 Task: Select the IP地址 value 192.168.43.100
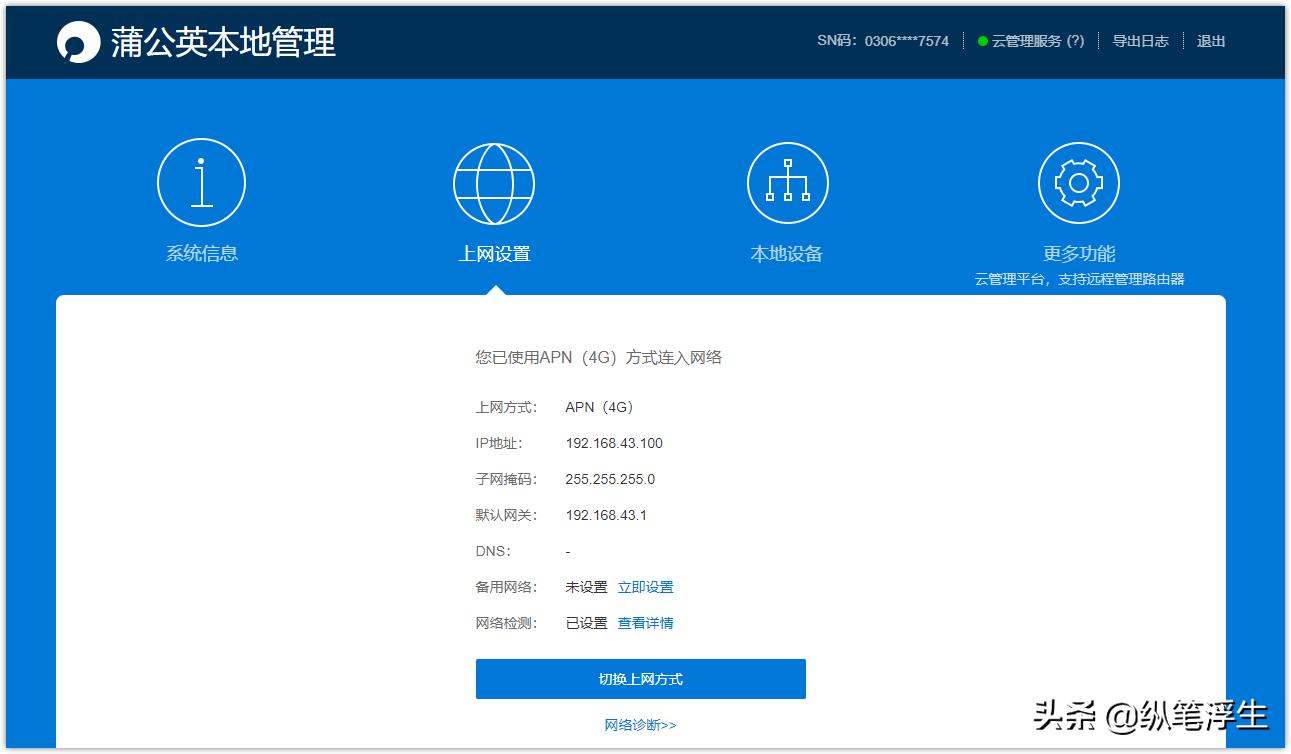tap(616, 443)
